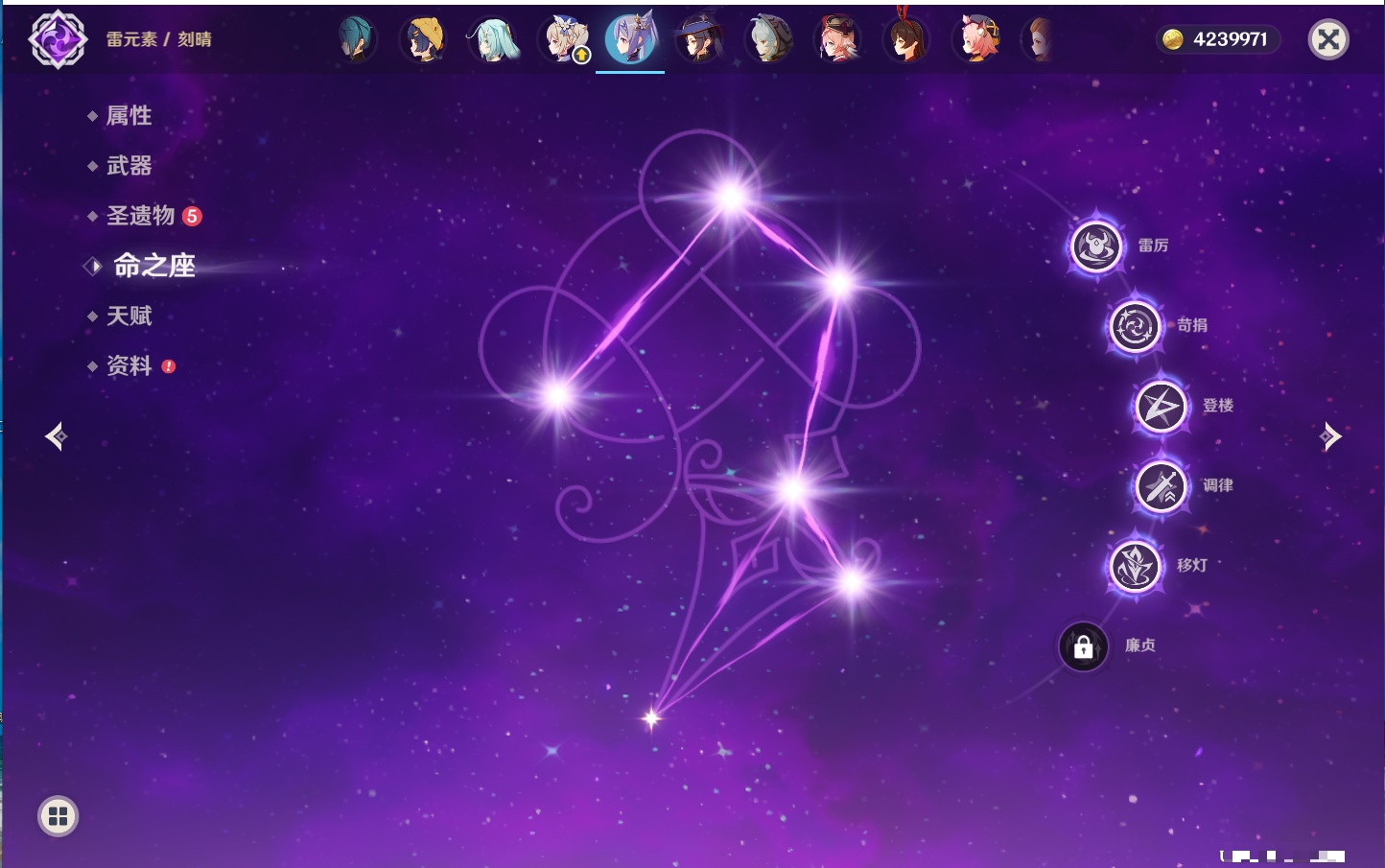Close the character screen

pyautogui.click(x=1328, y=39)
